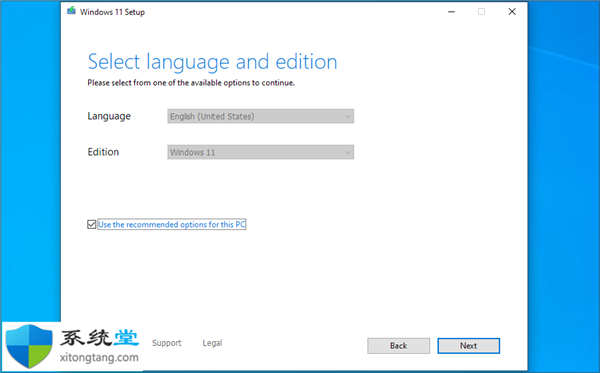This screenshot has height=373, width=600.
Task: Open the Support link
Action: [166, 343]
